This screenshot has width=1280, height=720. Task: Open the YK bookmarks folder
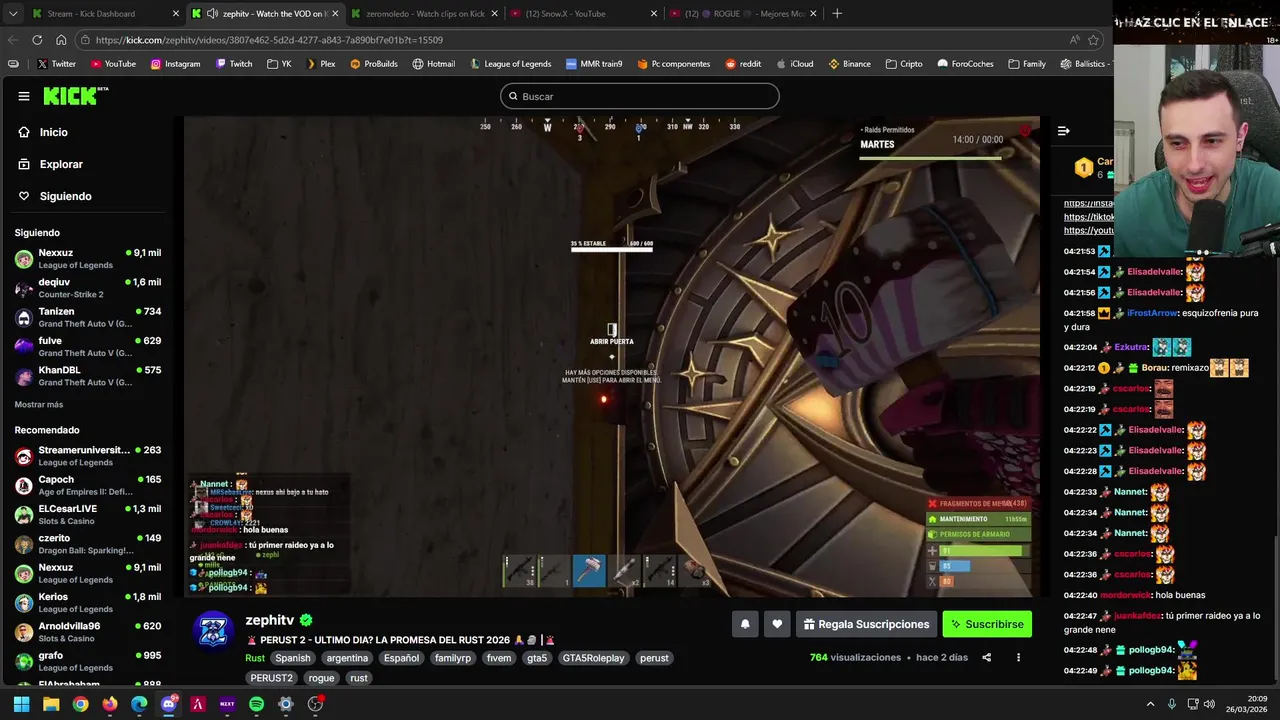279,64
